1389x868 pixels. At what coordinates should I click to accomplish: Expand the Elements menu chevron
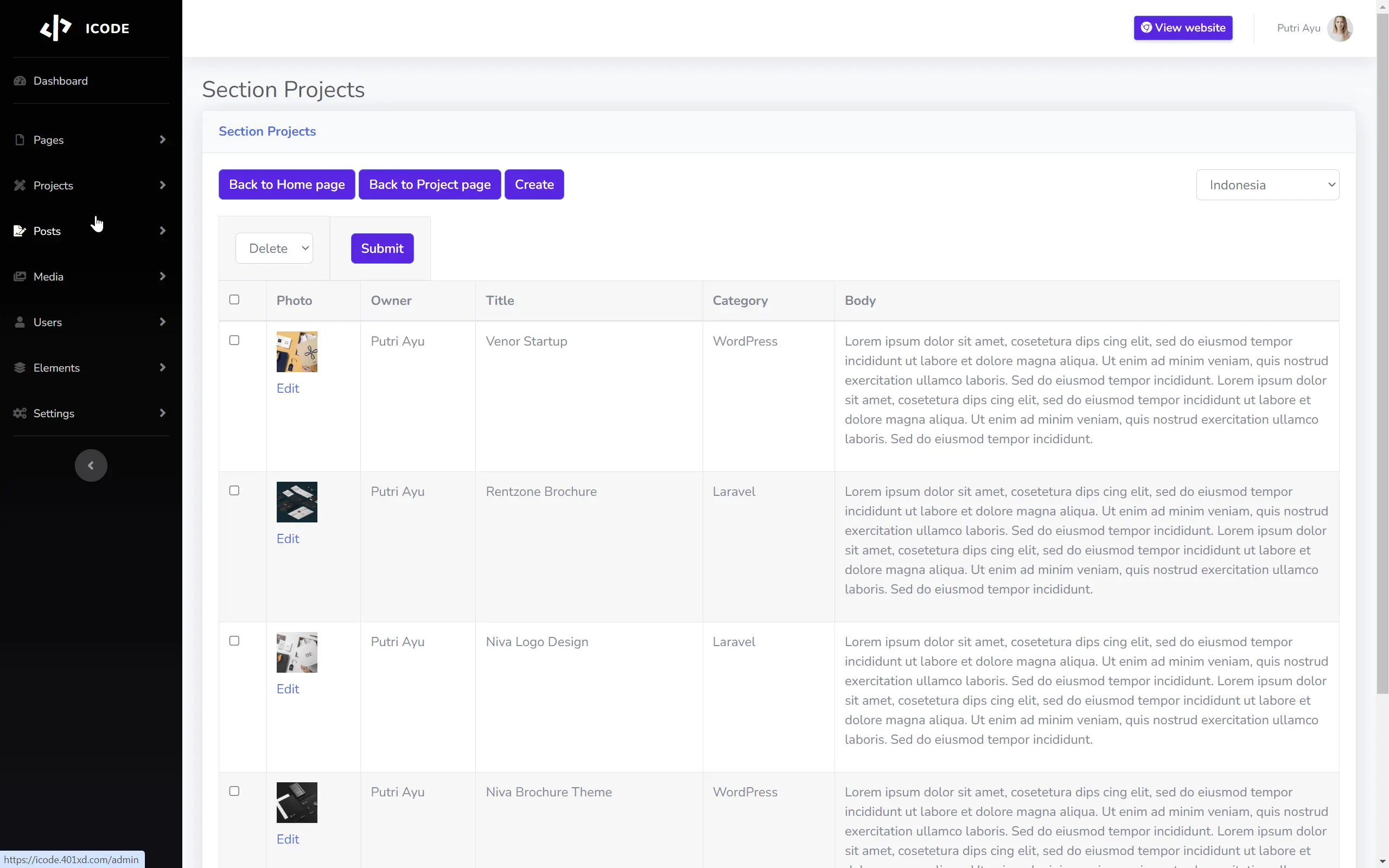[162, 367]
